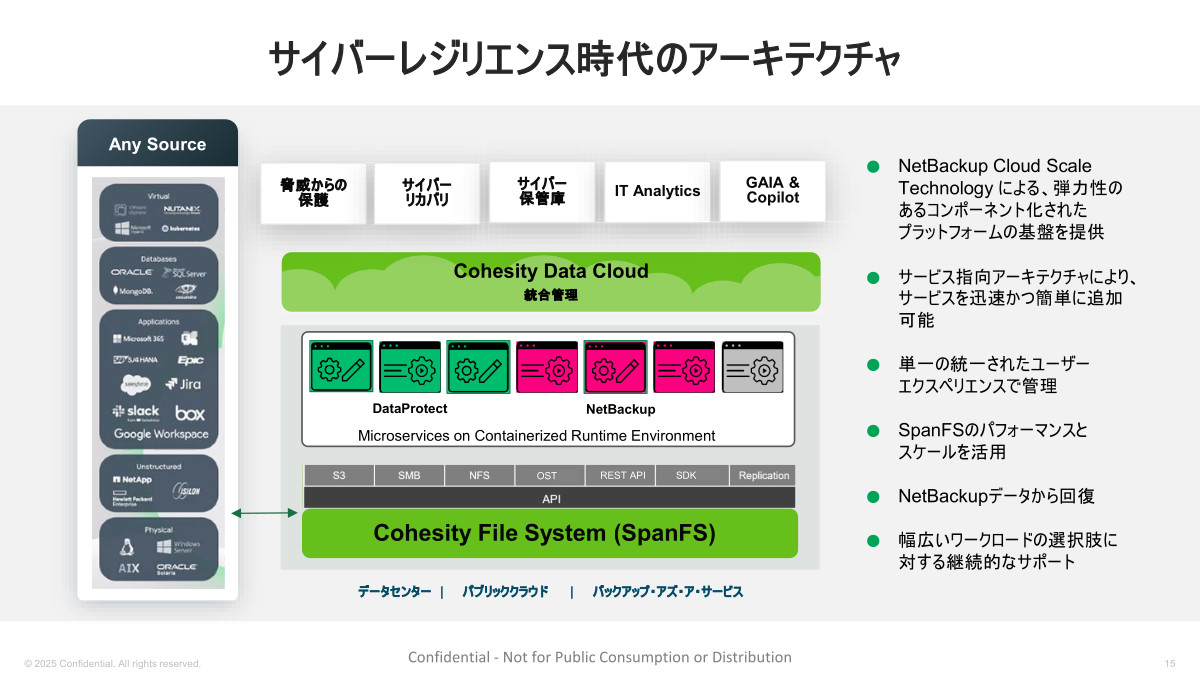Select the SMB protocol cell
1200x675 pixels.
tap(409, 475)
